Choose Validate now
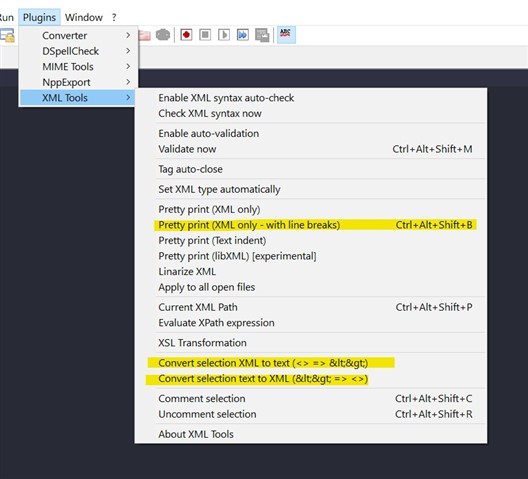Screen dimensions: 528x479 pyautogui.click(x=310, y=149)
